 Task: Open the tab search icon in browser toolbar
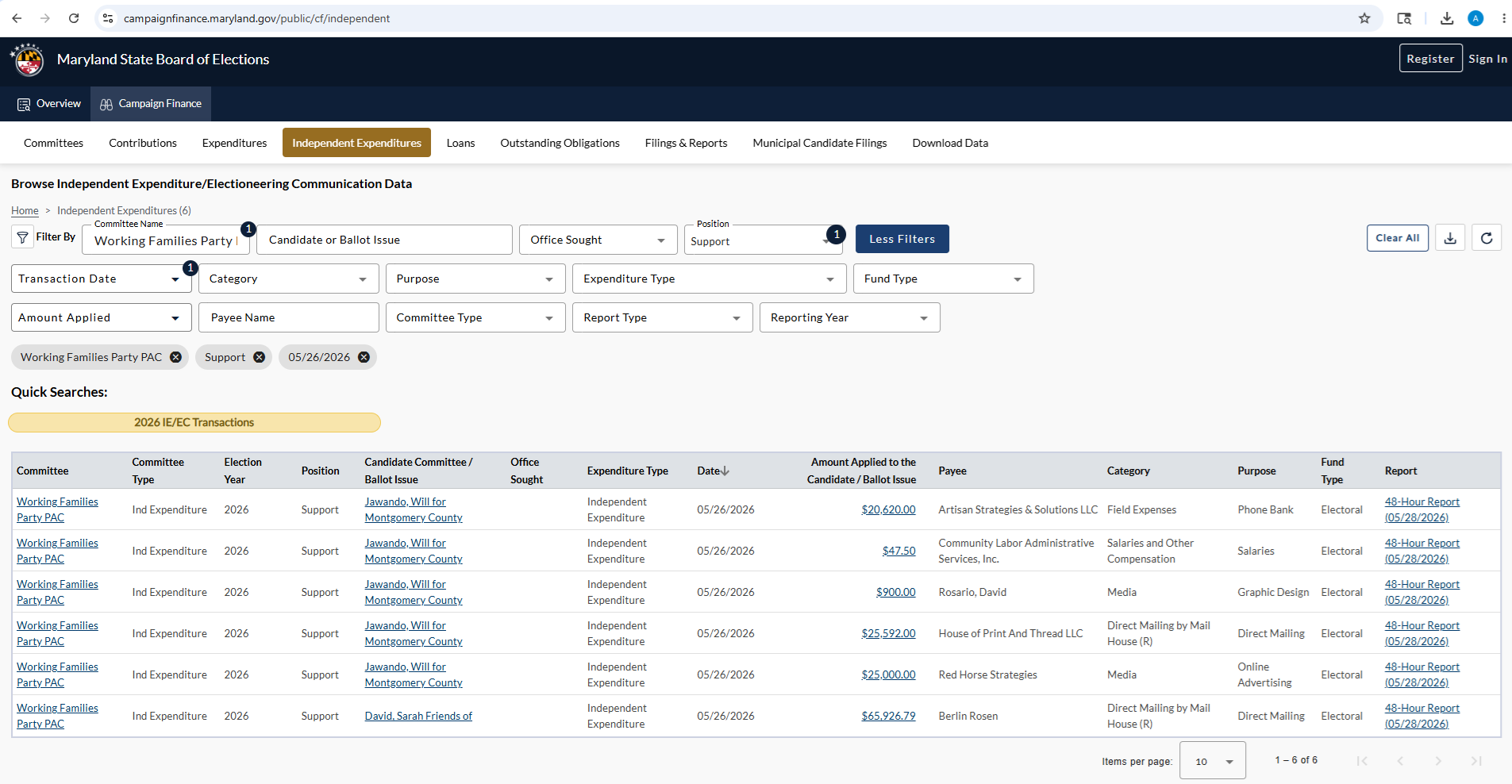[x=1404, y=18]
